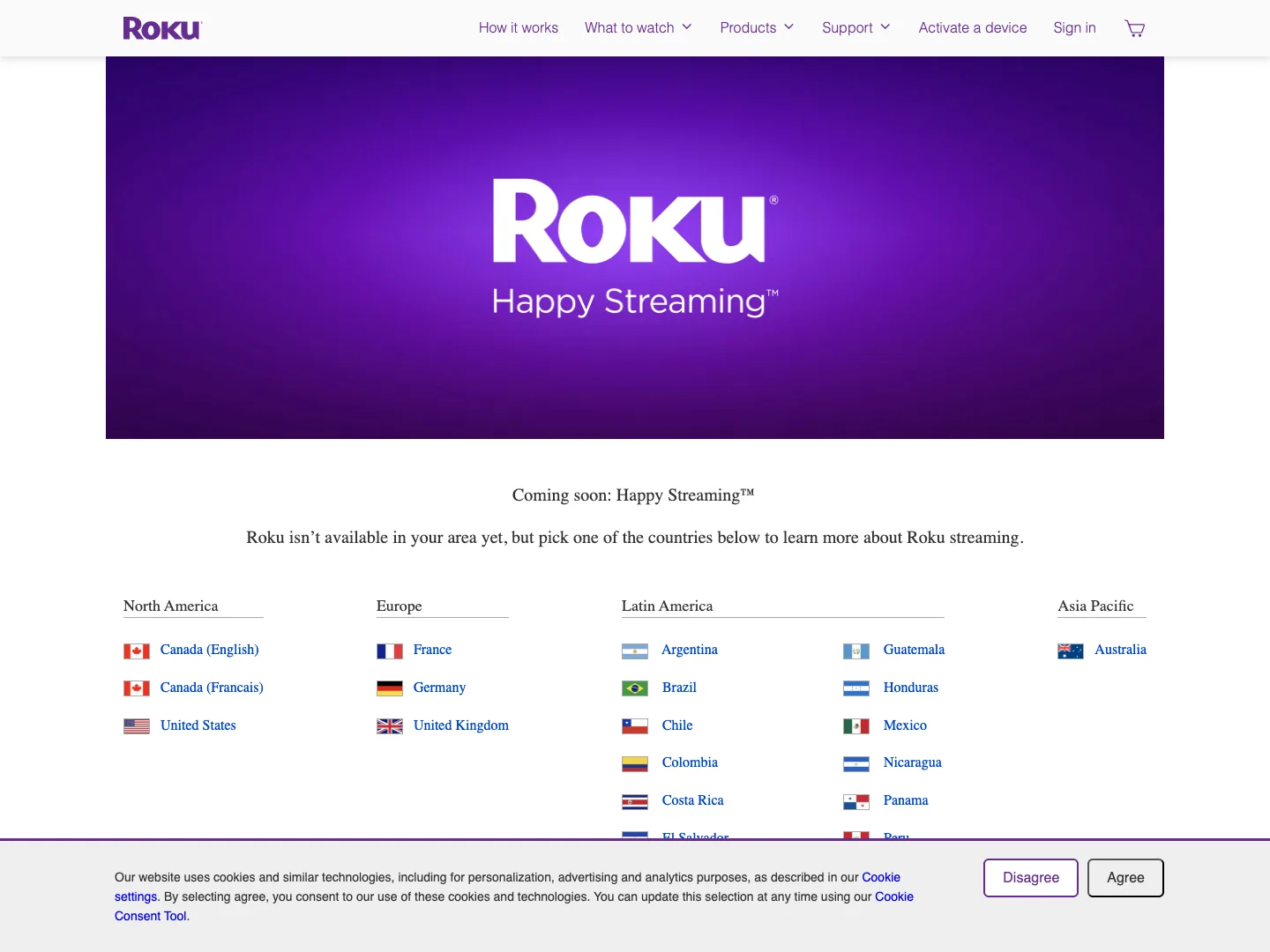This screenshot has width=1270, height=952.
Task: Choose the United States link
Action: (198, 725)
